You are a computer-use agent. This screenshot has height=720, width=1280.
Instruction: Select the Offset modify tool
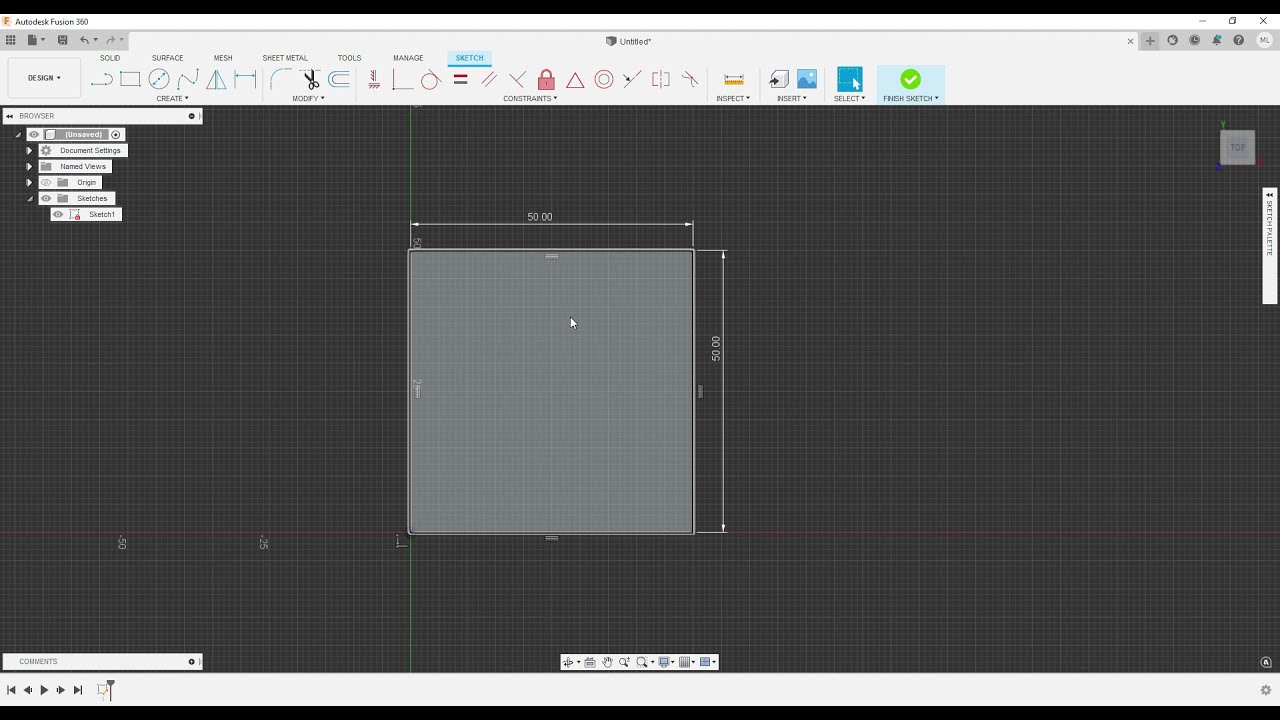339,80
